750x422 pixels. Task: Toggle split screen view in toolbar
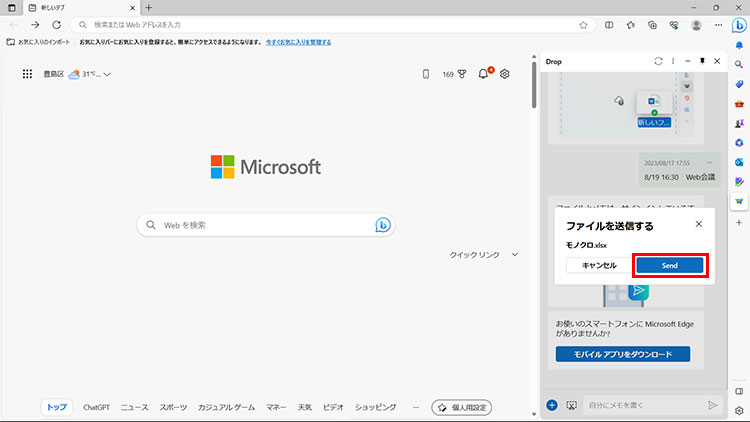click(x=608, y=25)
